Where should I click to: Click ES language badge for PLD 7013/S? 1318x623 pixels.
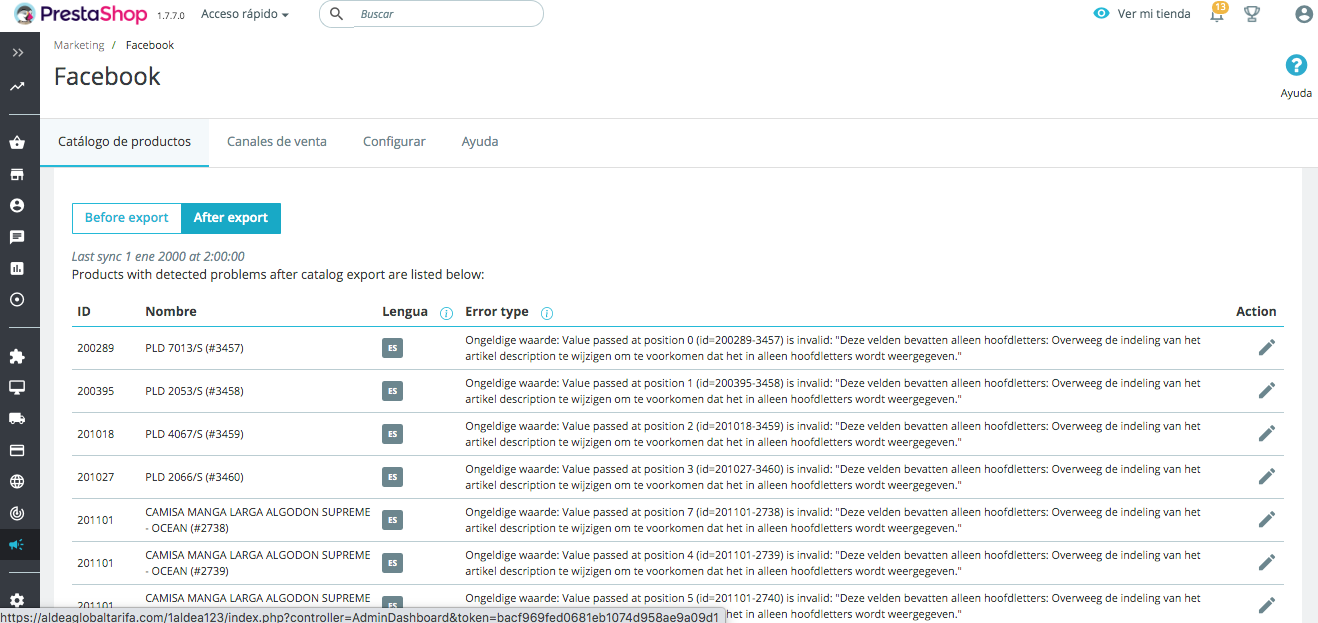(392, 348)
